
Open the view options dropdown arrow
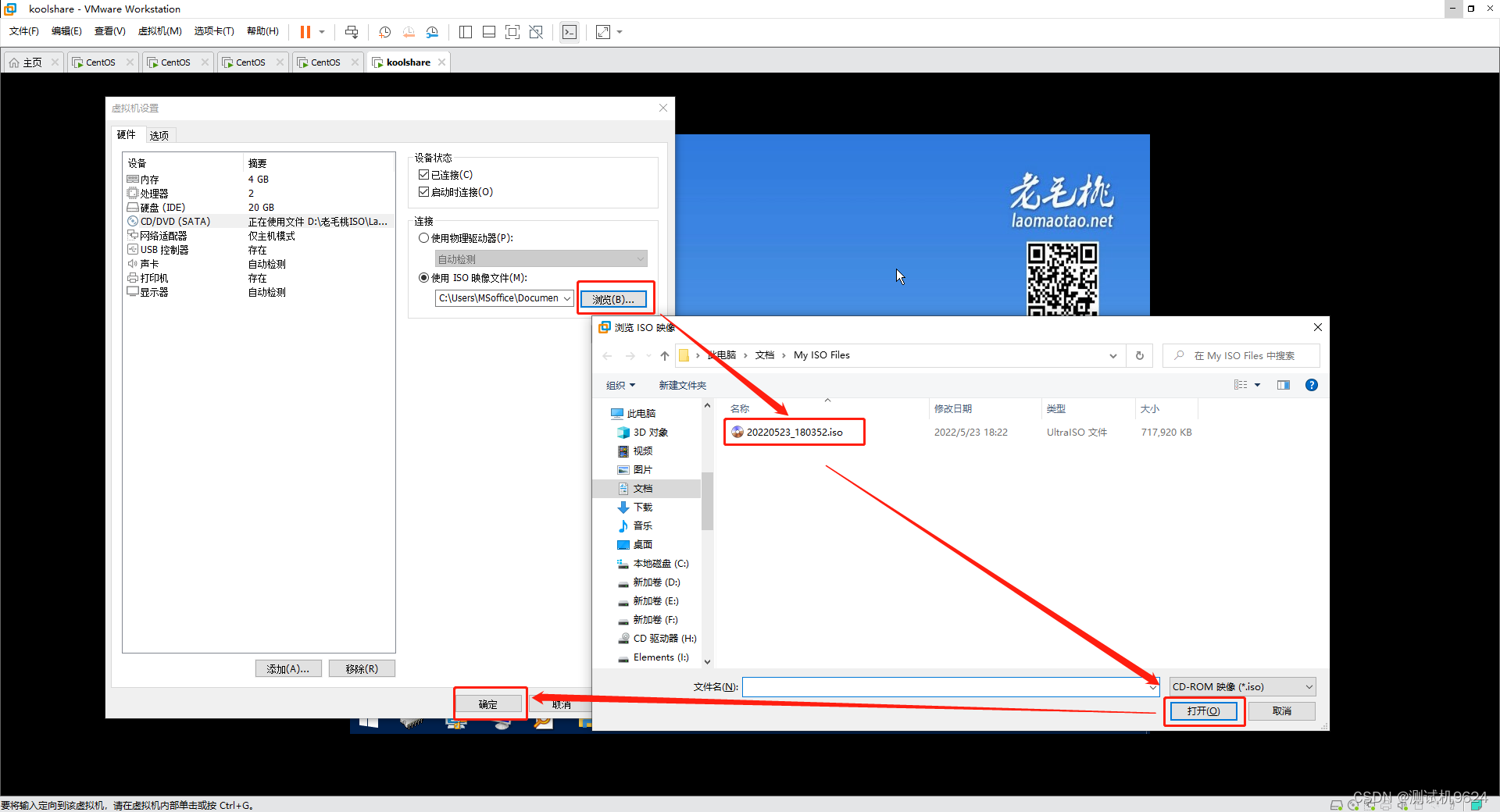[1258, 385]
